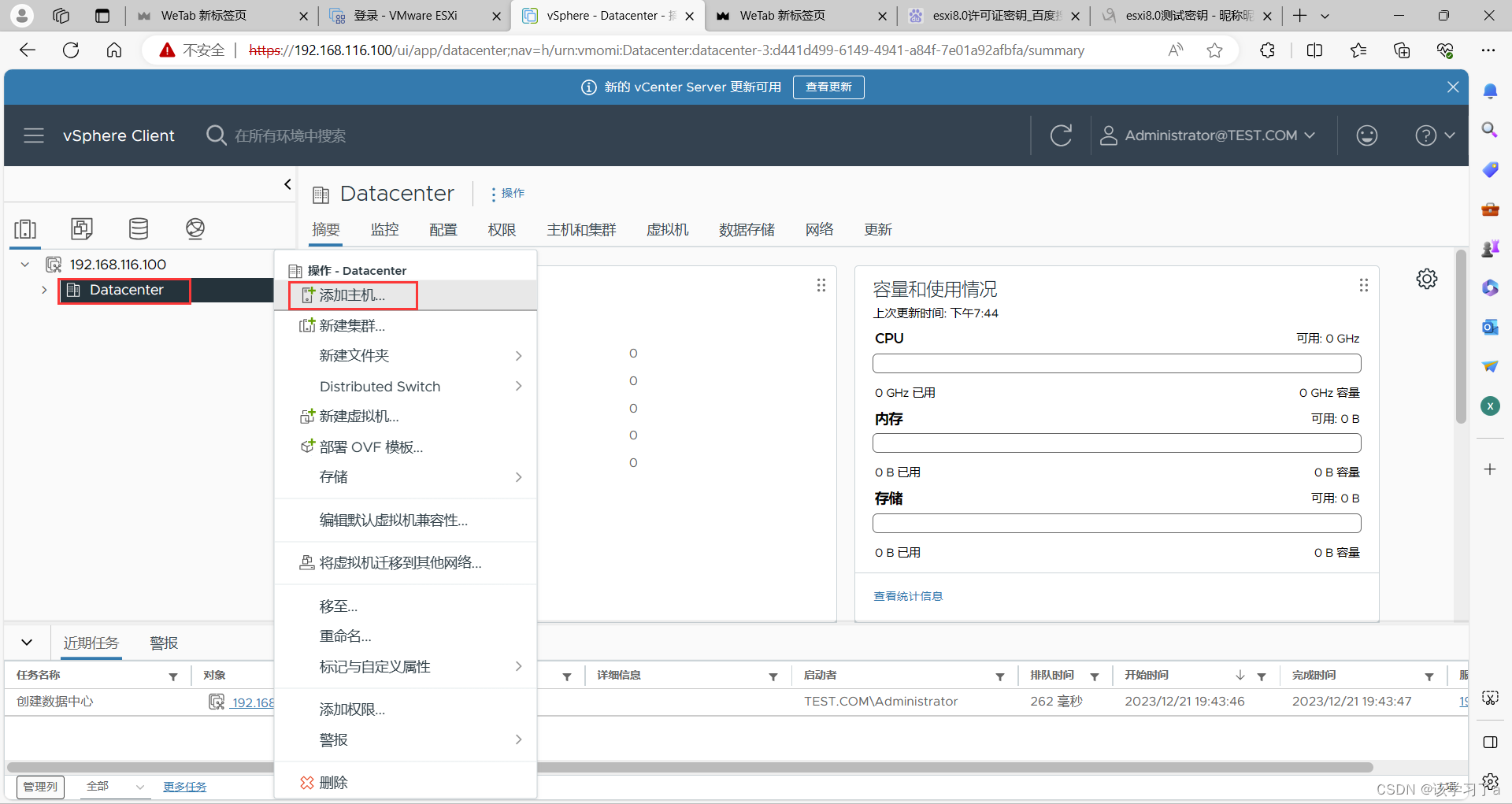
Task: Refresh the vSphere Client view
Action: tap(1061, 135)
